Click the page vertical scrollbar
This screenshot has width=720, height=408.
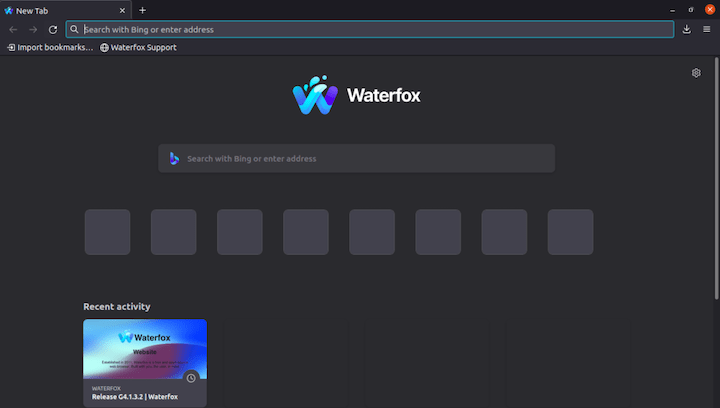click(716, 179)
